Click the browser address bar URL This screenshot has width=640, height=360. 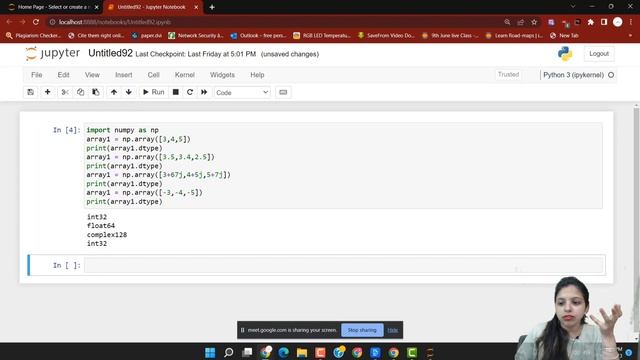(x=115, y=22)
